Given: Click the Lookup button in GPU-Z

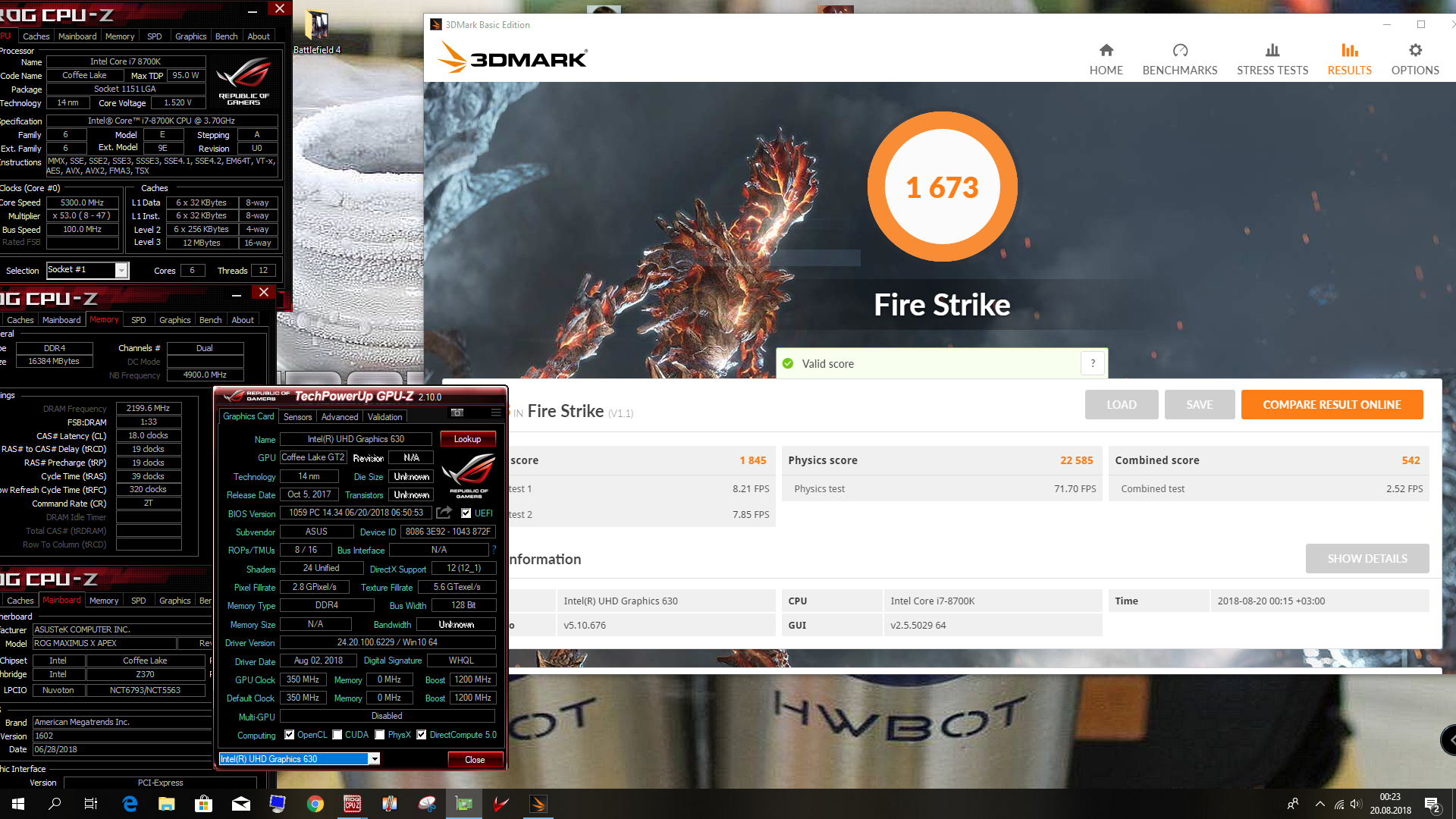Looking at the screenshot, I should pos(467,439).
